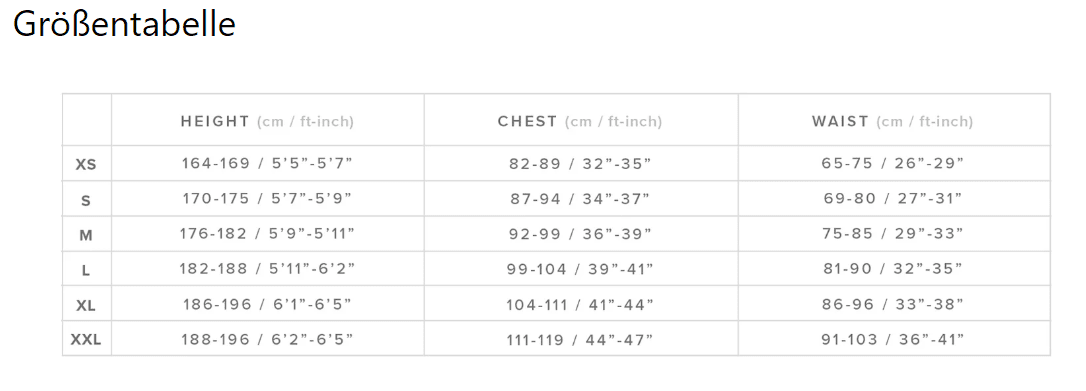
Task: Click the S size row label
Action: coord(86,201)
